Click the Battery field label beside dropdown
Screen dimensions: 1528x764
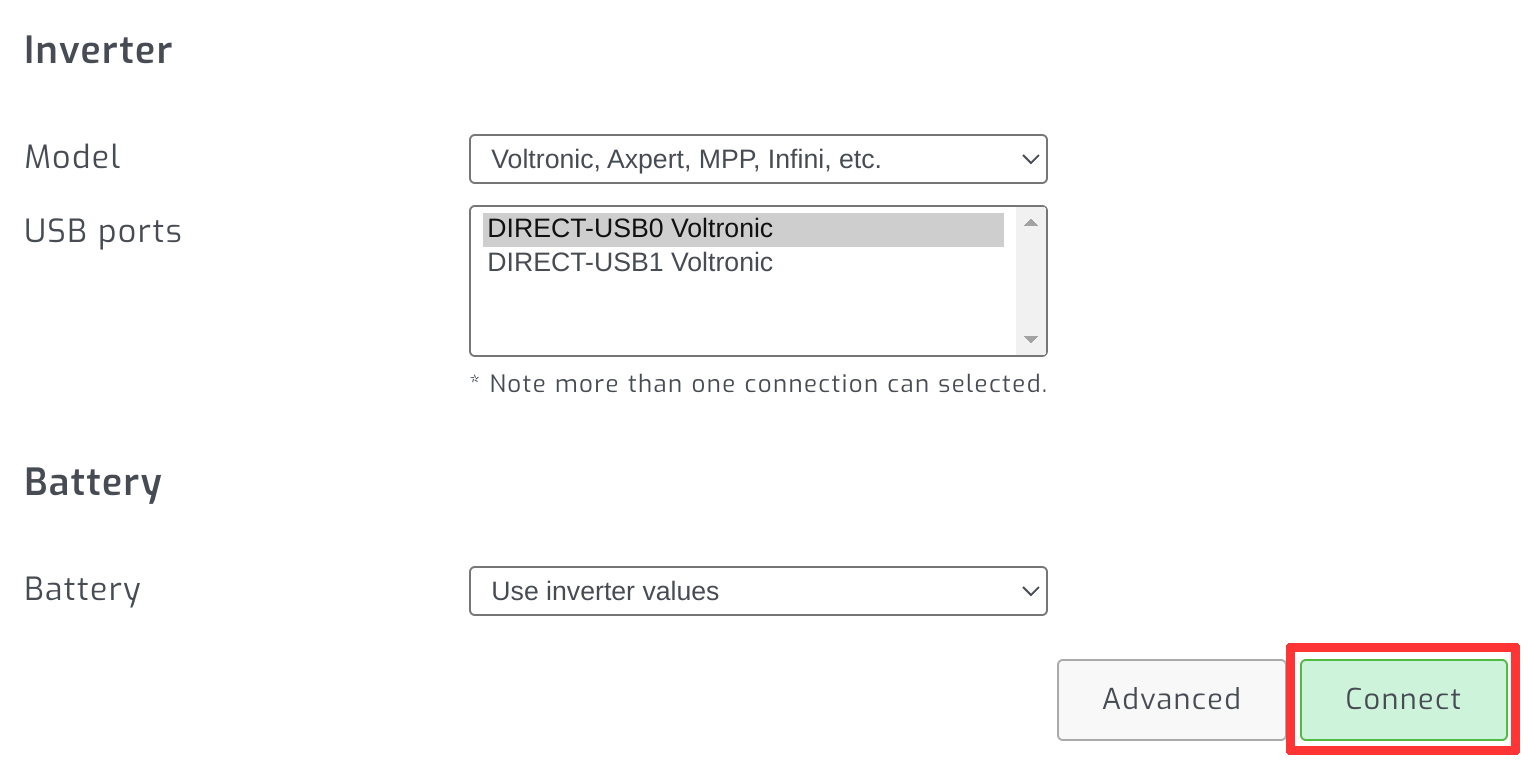coord(82,589)
